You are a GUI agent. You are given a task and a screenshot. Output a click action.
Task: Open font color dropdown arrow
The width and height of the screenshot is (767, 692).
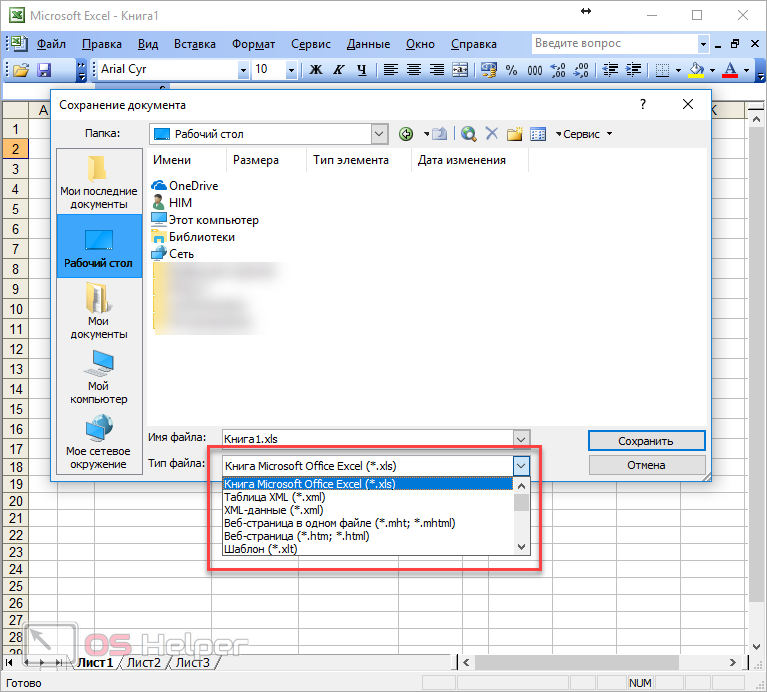tap(746, 70)
